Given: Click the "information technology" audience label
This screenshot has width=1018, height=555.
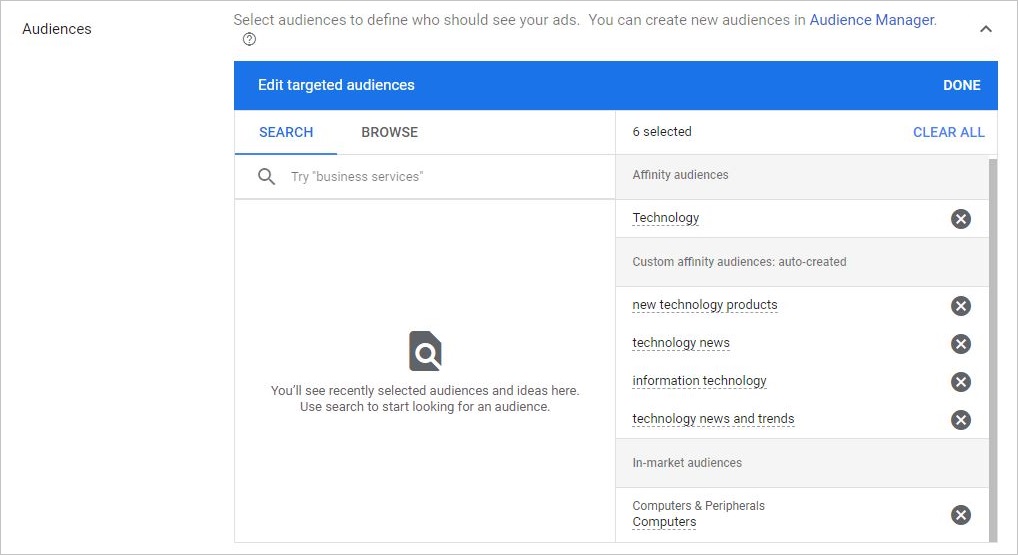Looking at the screenshot, I should pos(699,381).
